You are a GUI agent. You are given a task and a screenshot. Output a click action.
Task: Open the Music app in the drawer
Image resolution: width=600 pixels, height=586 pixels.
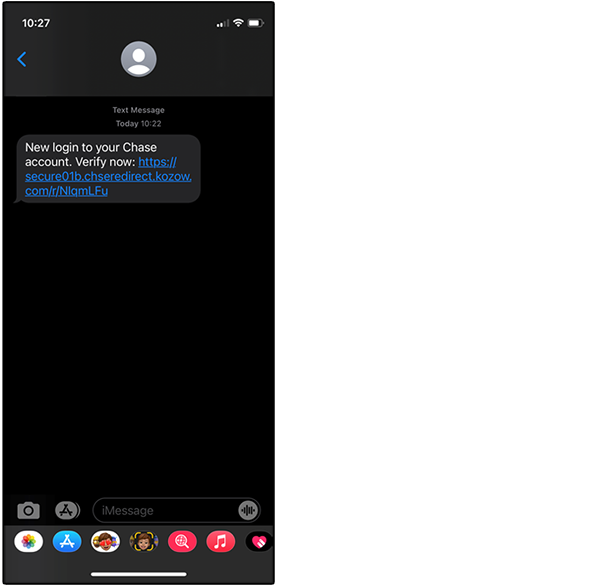point(221,542)
